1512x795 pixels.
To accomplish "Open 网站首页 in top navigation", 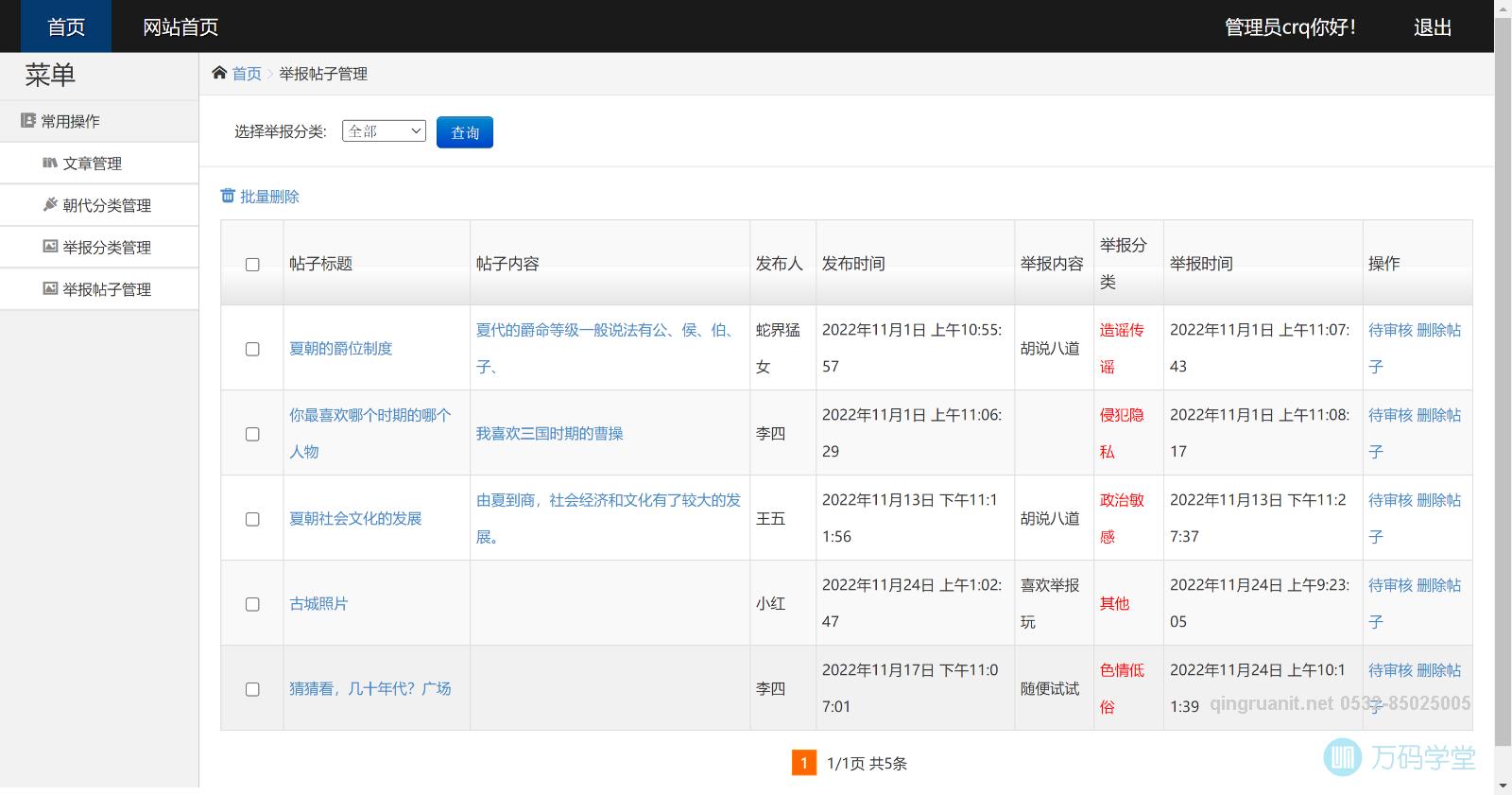I will coord(180,26).
